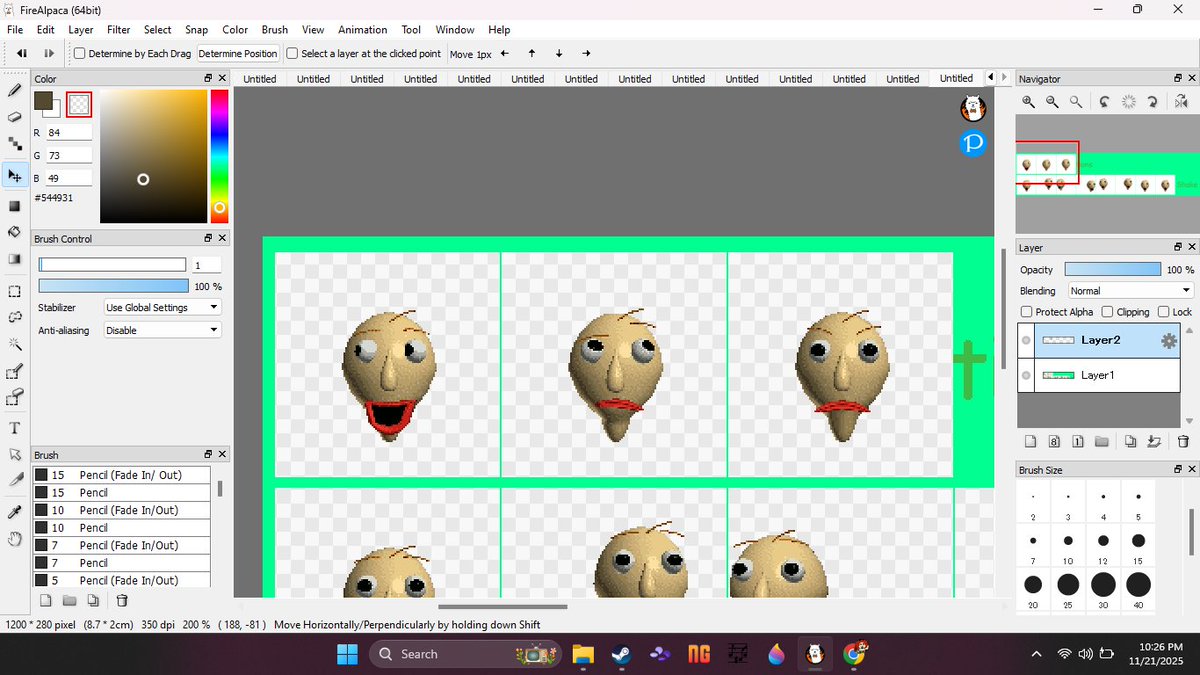
Task: Rotate canvas left in Navigator
Action: point(1104,101)
